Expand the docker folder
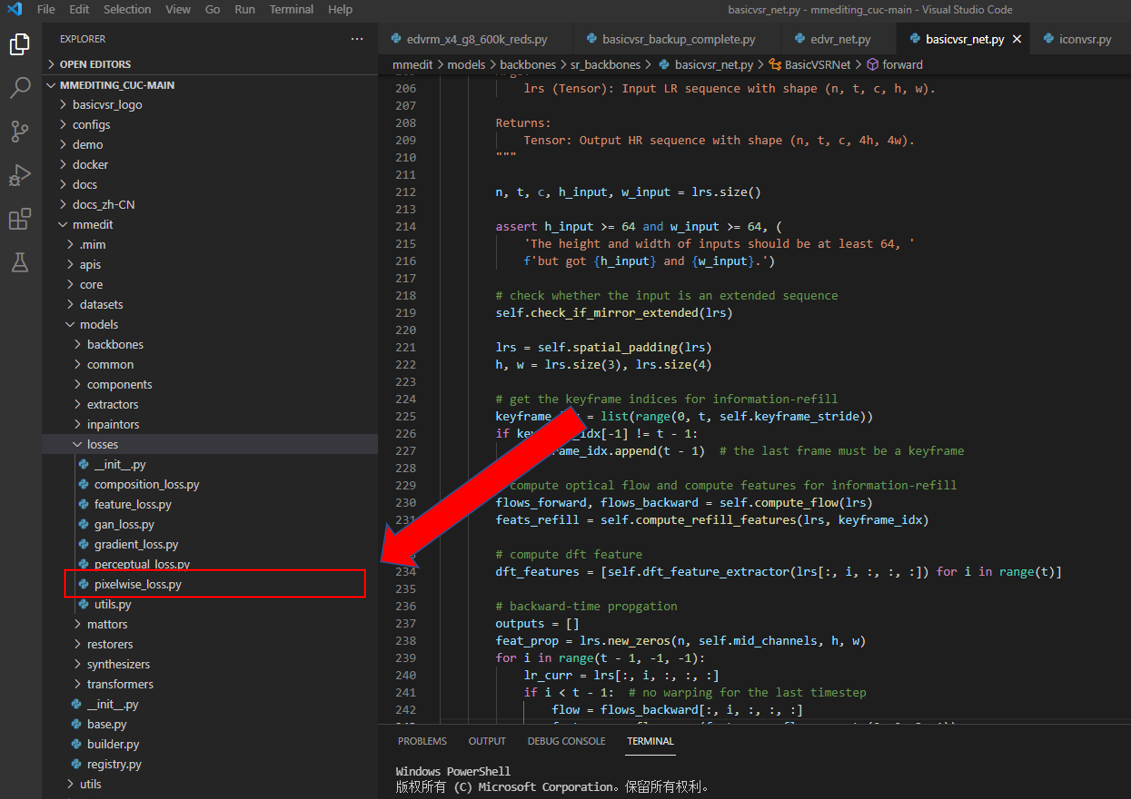 [210, 164]
